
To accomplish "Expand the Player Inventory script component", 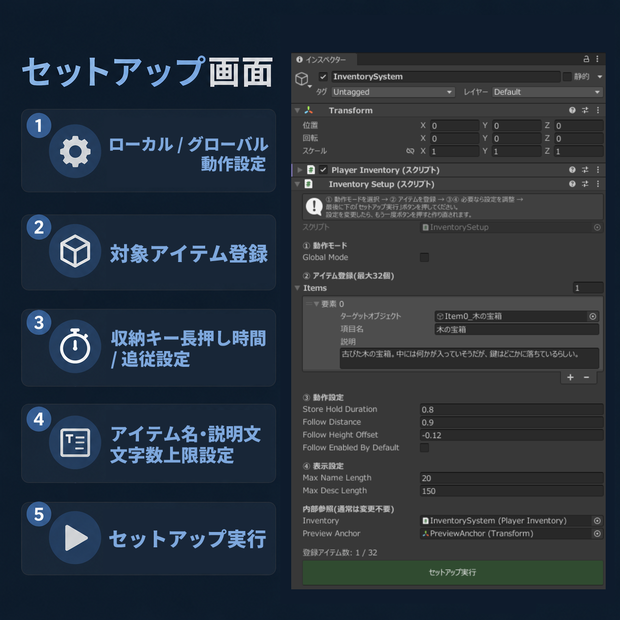I will pos(299,170).
